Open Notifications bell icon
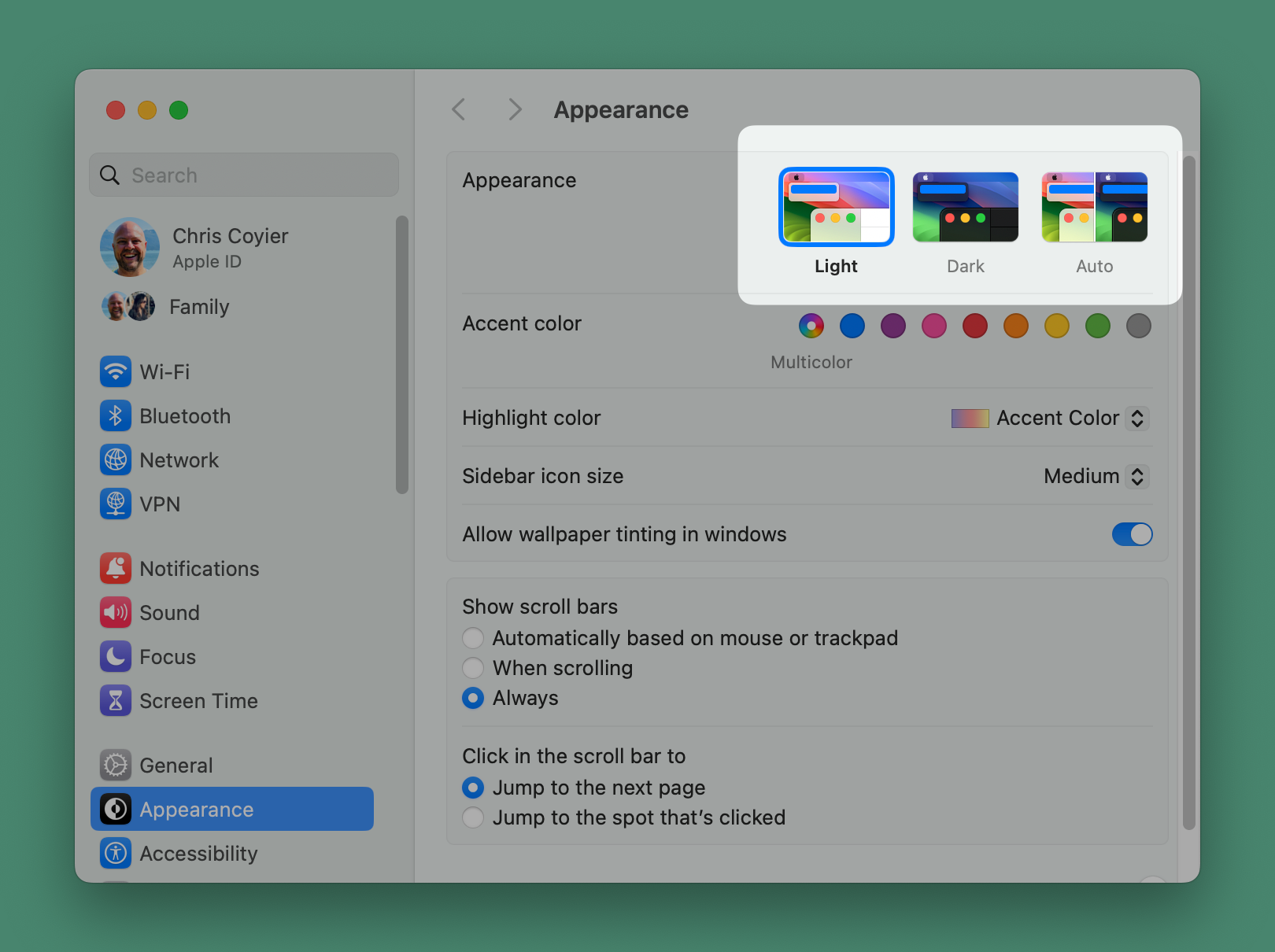The height and width of the screenshot is (952, 1275). [x=116, y=569]
